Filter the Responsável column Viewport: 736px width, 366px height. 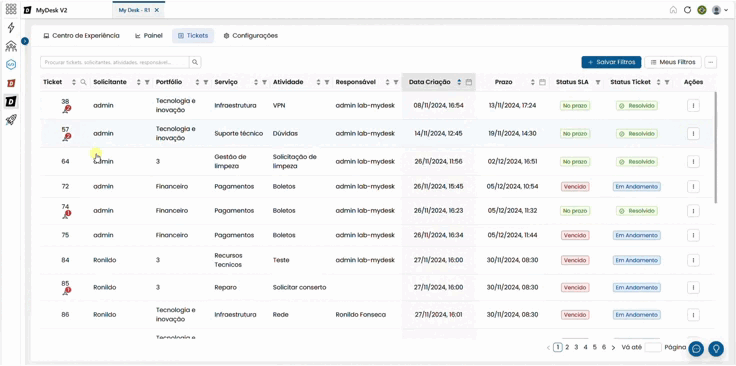pyautogui.click(x=396, y=82)
